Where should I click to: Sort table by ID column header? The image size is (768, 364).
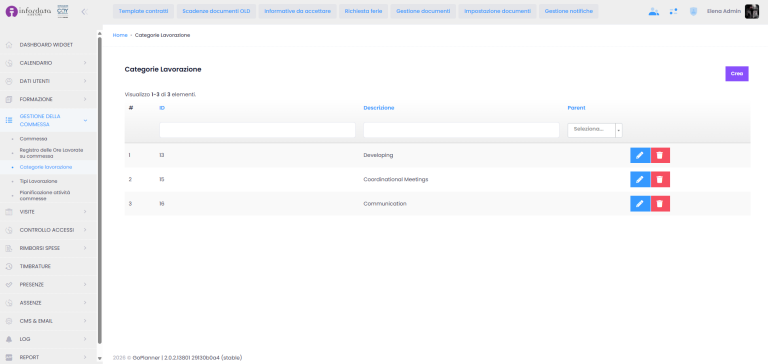[x=162, y=108]
